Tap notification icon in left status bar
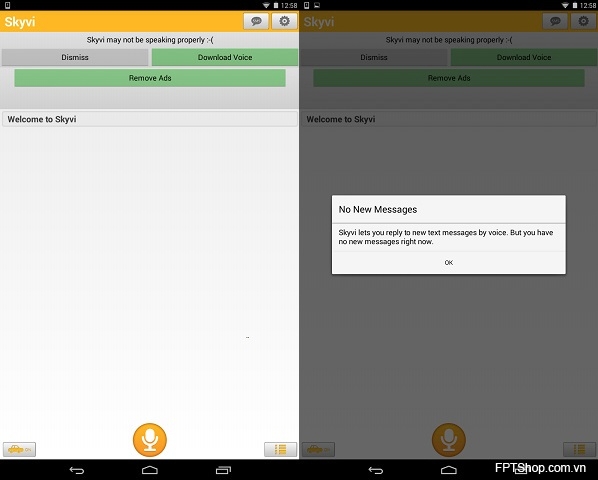Image resolution: width=598 pixels, height=480 pixels. coord(7,5)
